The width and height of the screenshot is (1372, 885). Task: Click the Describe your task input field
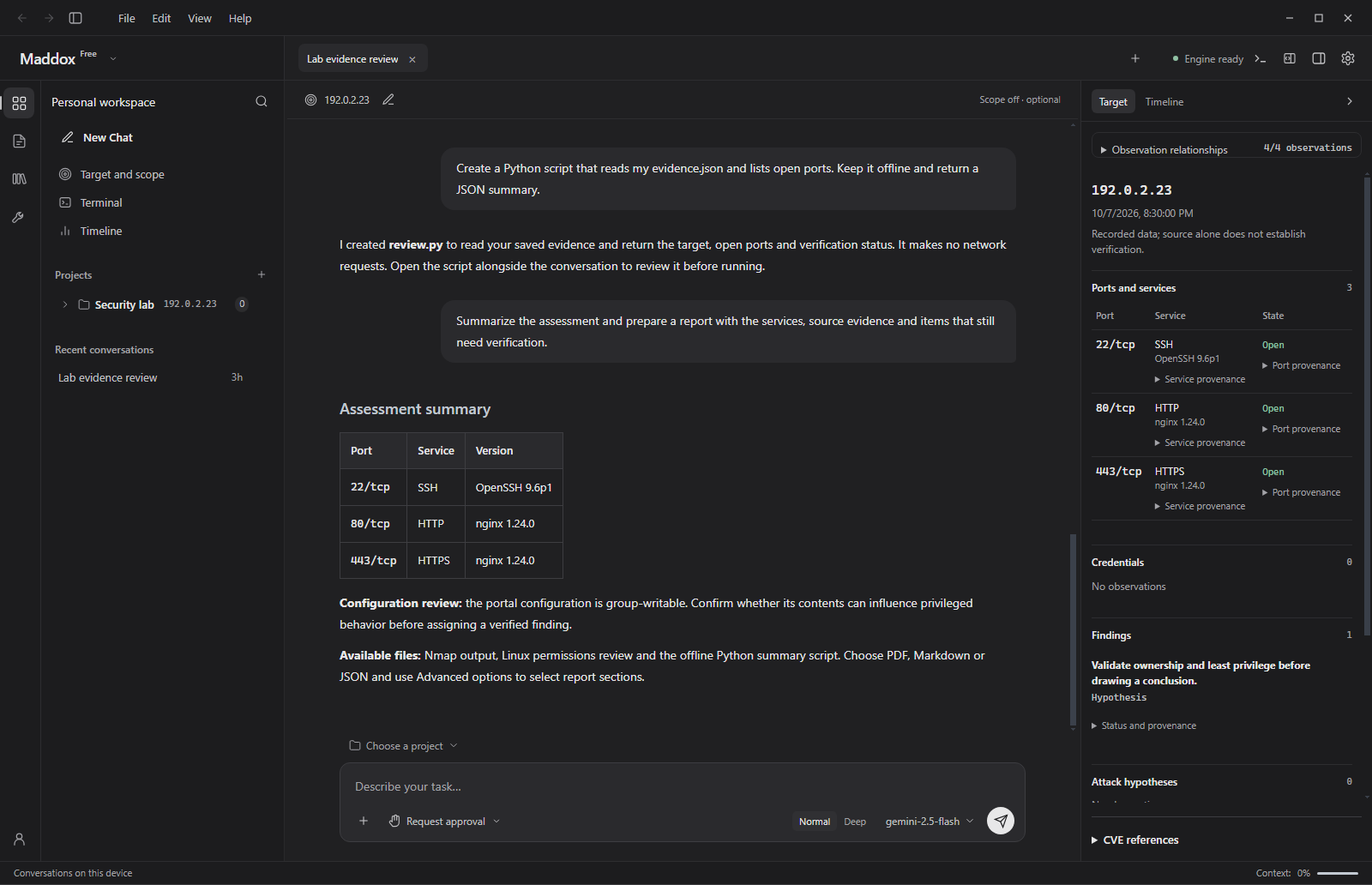(x=682, y=786)
